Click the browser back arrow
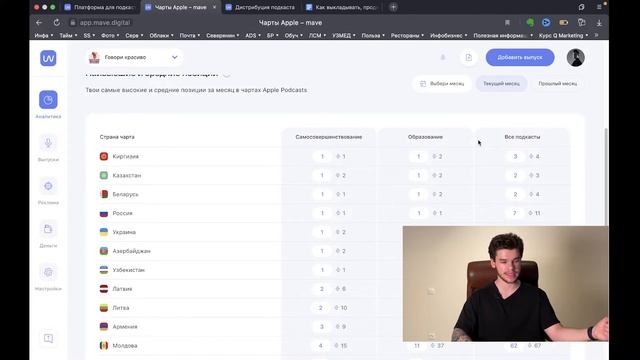The image size is (640, 360). 39,23
